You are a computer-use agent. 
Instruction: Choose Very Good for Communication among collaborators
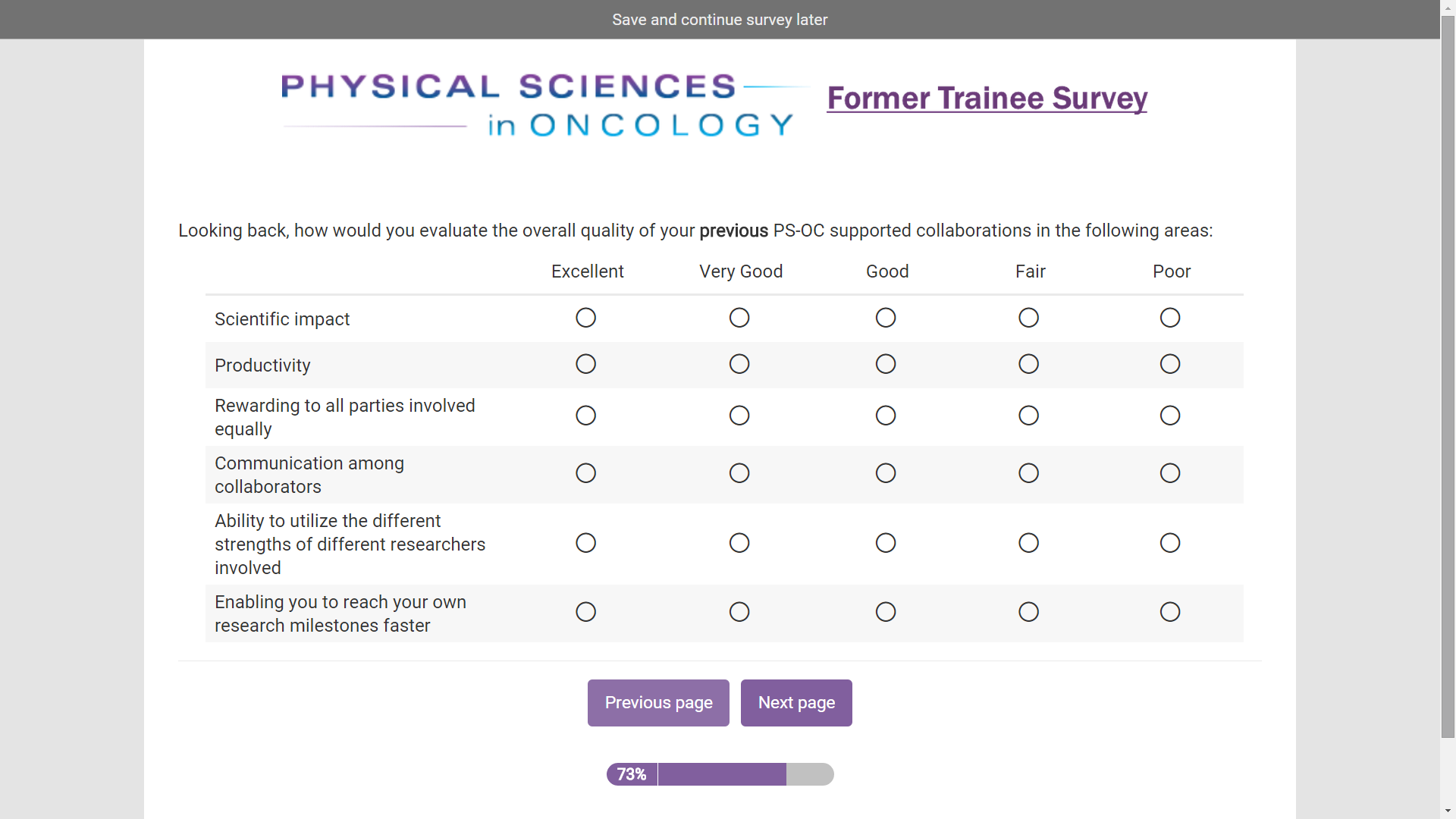[739, 473]
